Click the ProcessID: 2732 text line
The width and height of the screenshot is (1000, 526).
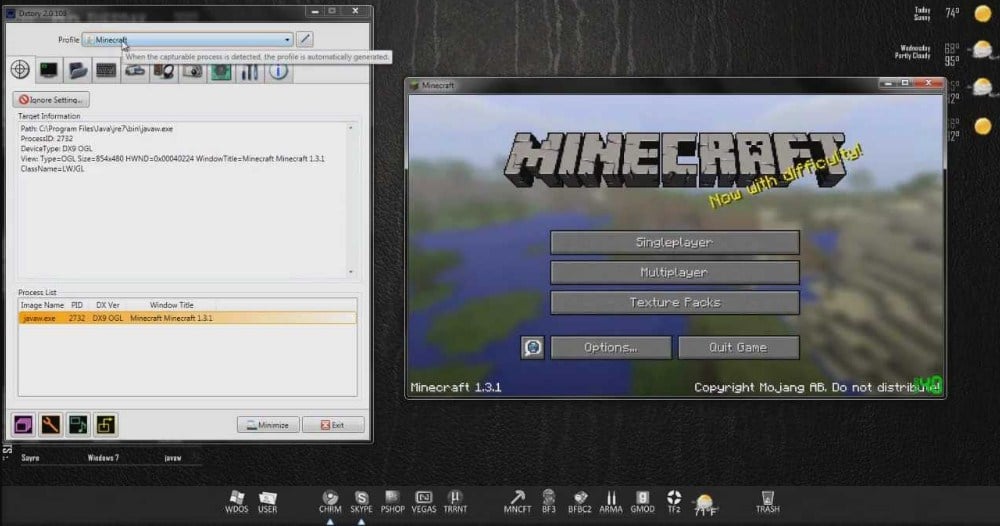47,138
